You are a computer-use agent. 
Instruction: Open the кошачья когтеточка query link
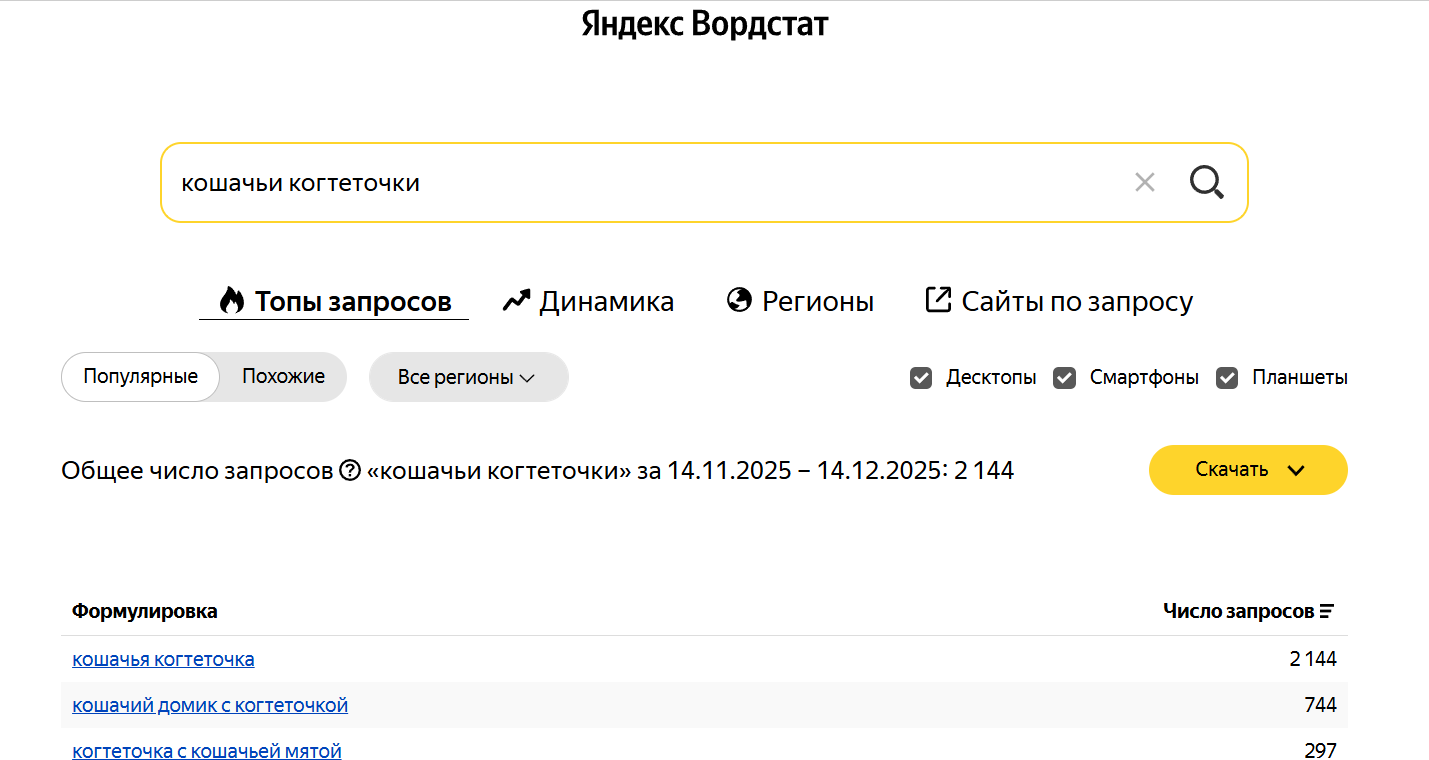pos(163,658)
